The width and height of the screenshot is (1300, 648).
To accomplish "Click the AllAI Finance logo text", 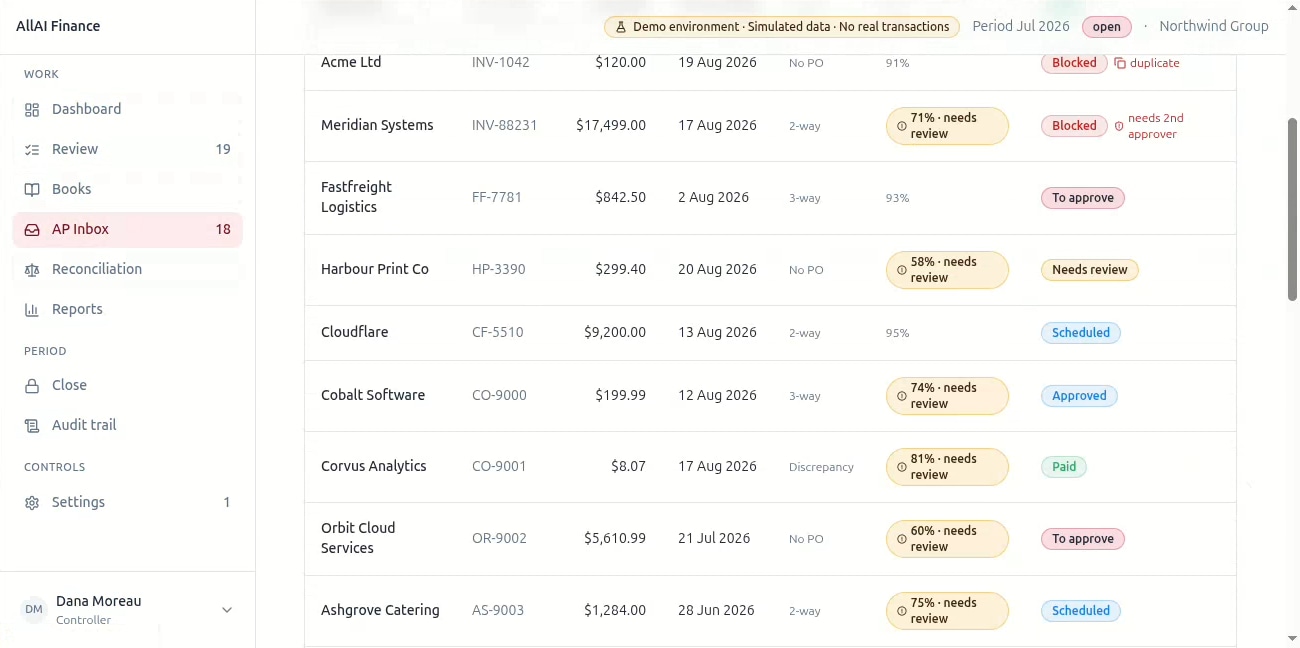I will tap(58, 26).
